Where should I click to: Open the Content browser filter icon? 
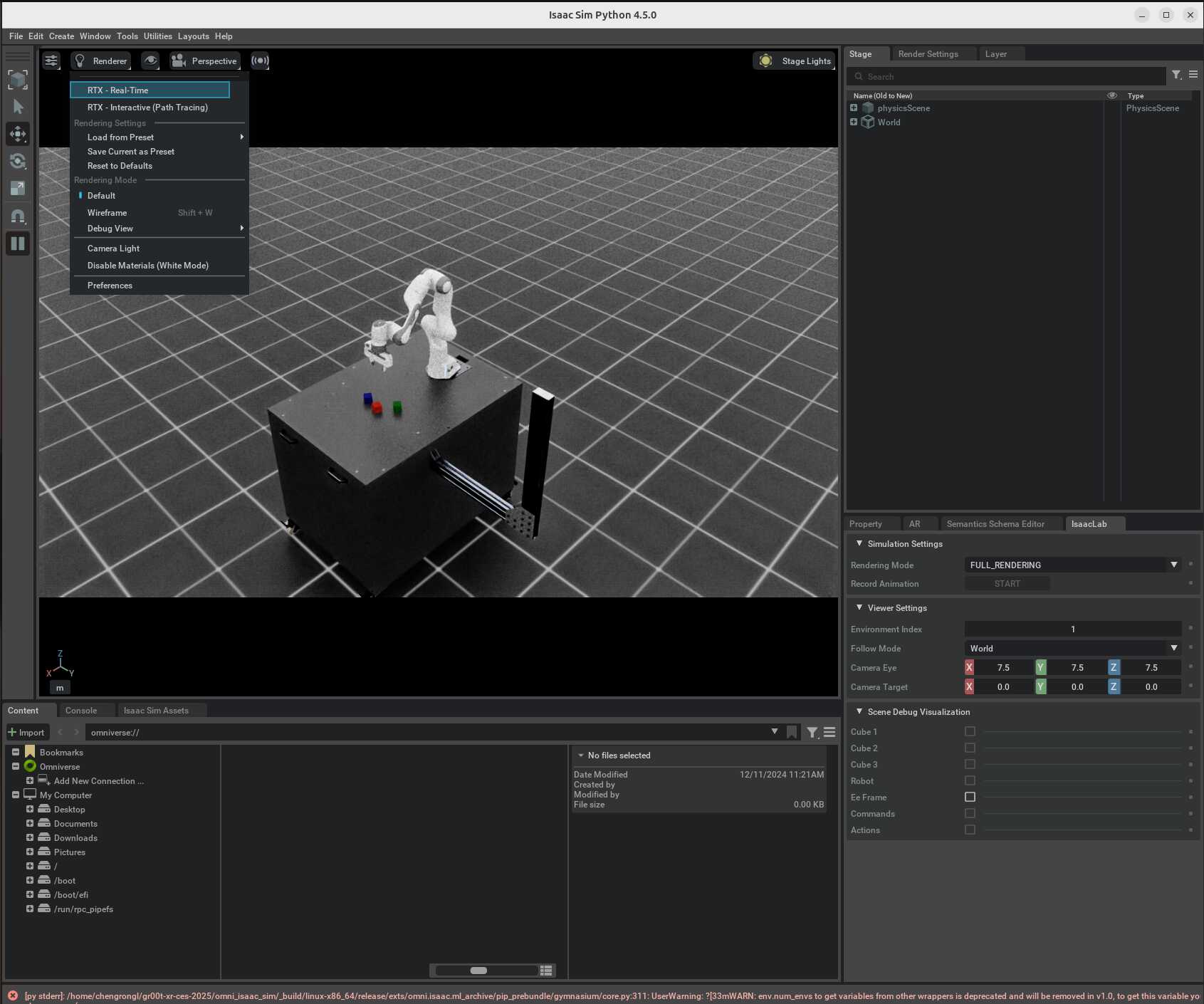point(812,732)
